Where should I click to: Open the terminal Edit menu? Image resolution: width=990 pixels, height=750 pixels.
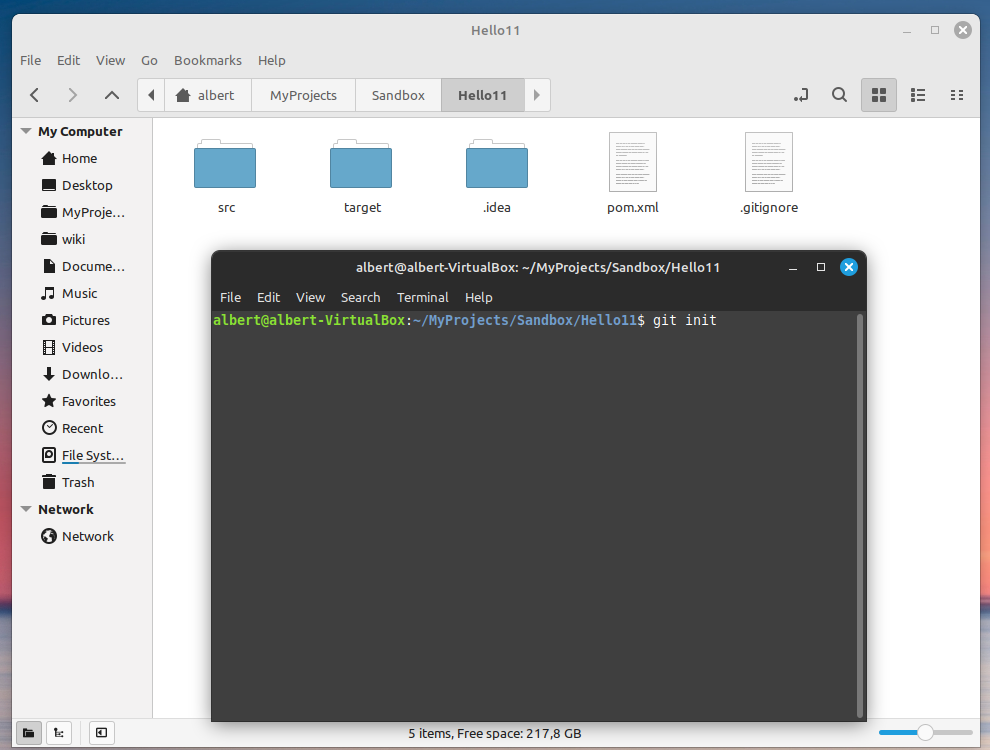point(268,297)
